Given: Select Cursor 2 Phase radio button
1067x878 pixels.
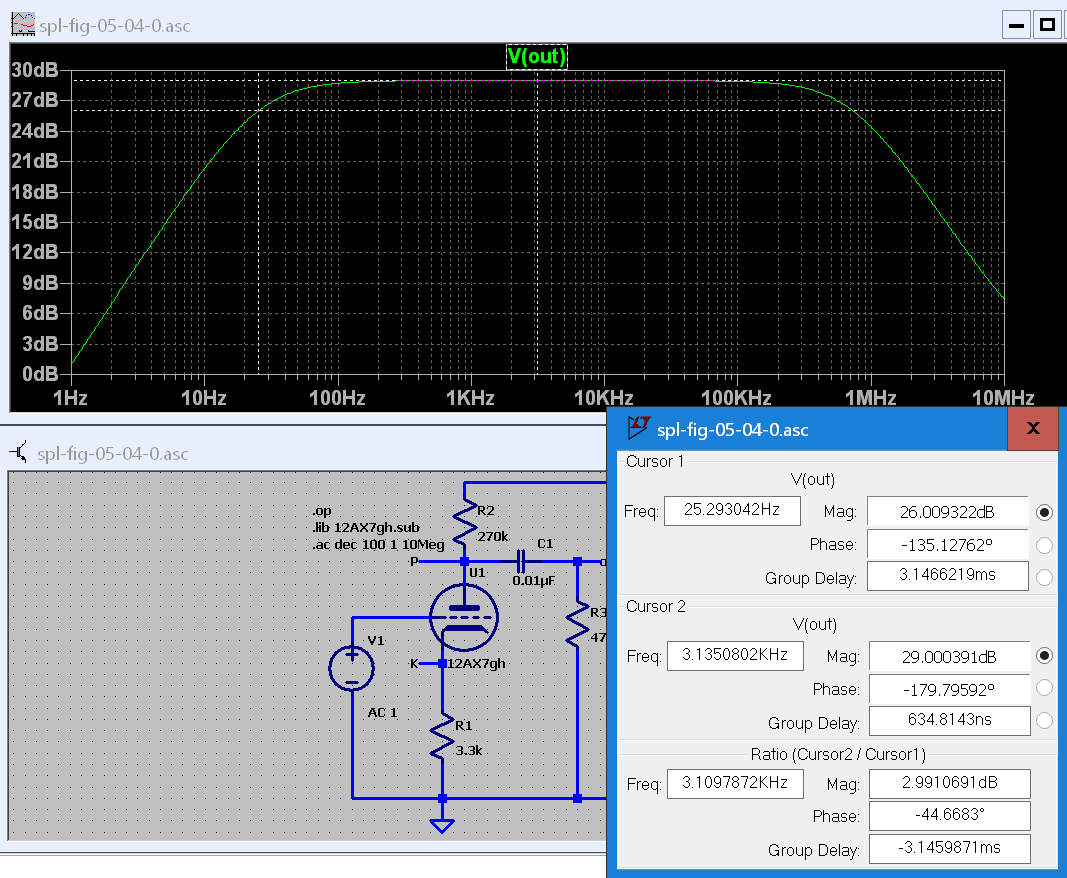Looking at the screenshot, I should [1045, 688].
